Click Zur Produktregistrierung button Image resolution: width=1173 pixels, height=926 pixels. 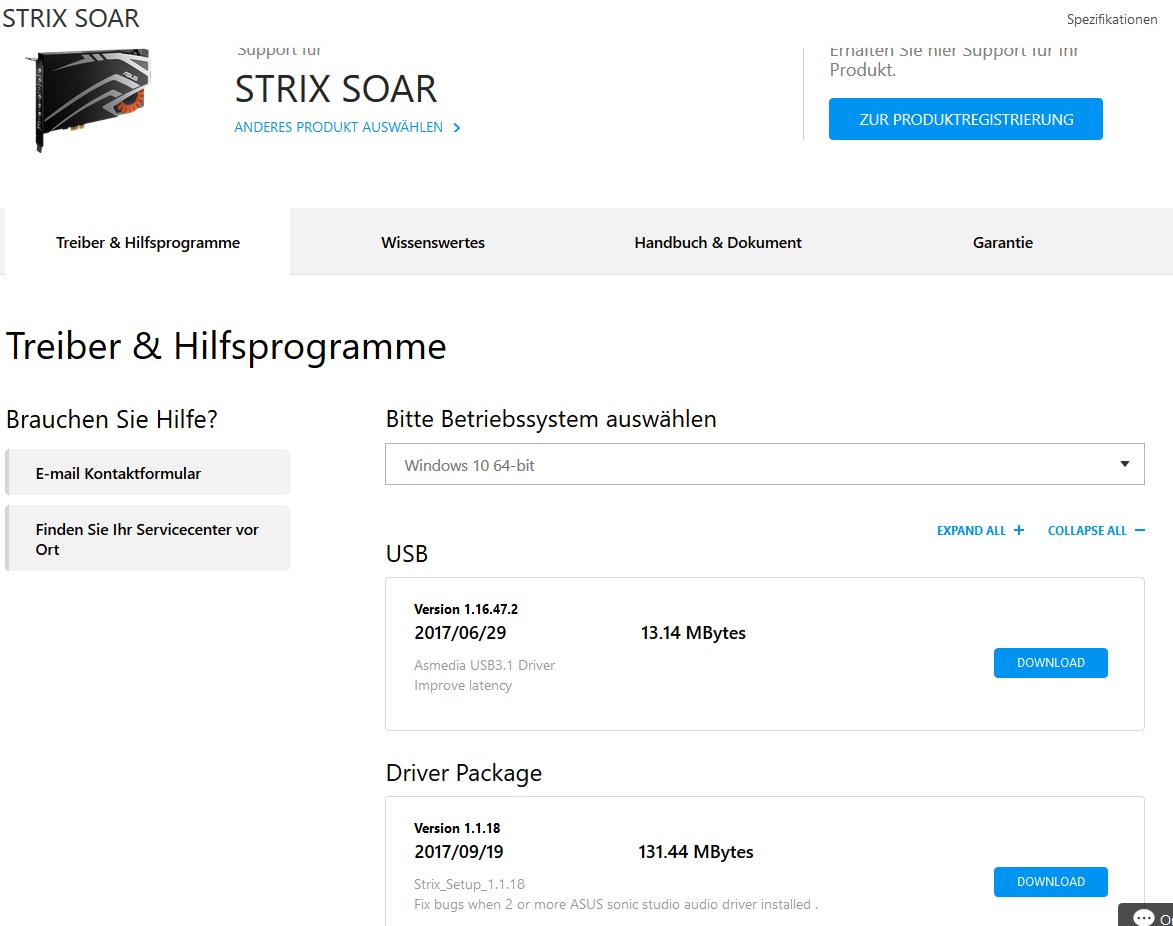[965, 119]
